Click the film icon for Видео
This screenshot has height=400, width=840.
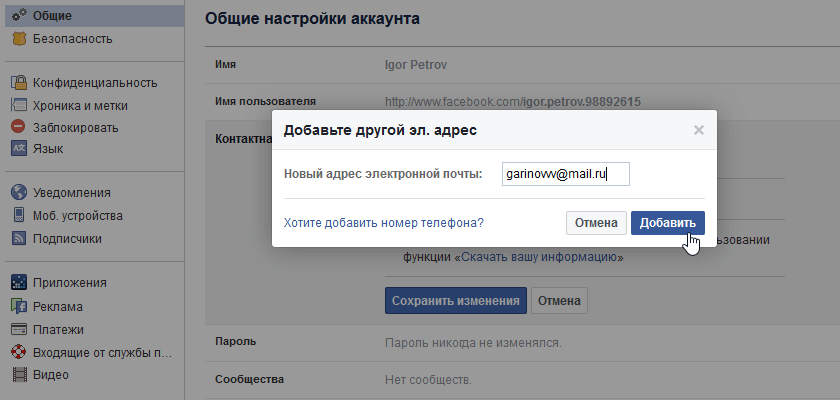(x=19, y=374)
